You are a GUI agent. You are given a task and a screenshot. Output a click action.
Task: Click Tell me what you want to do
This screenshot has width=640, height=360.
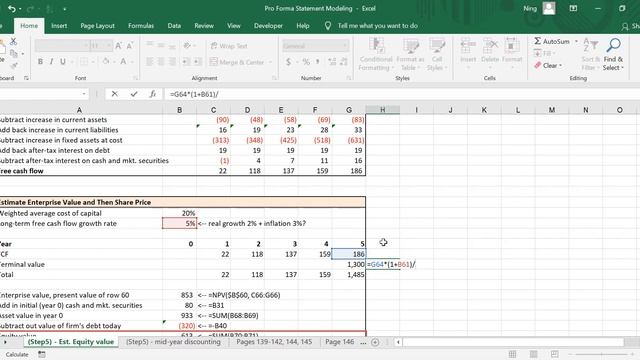[377, 26]
